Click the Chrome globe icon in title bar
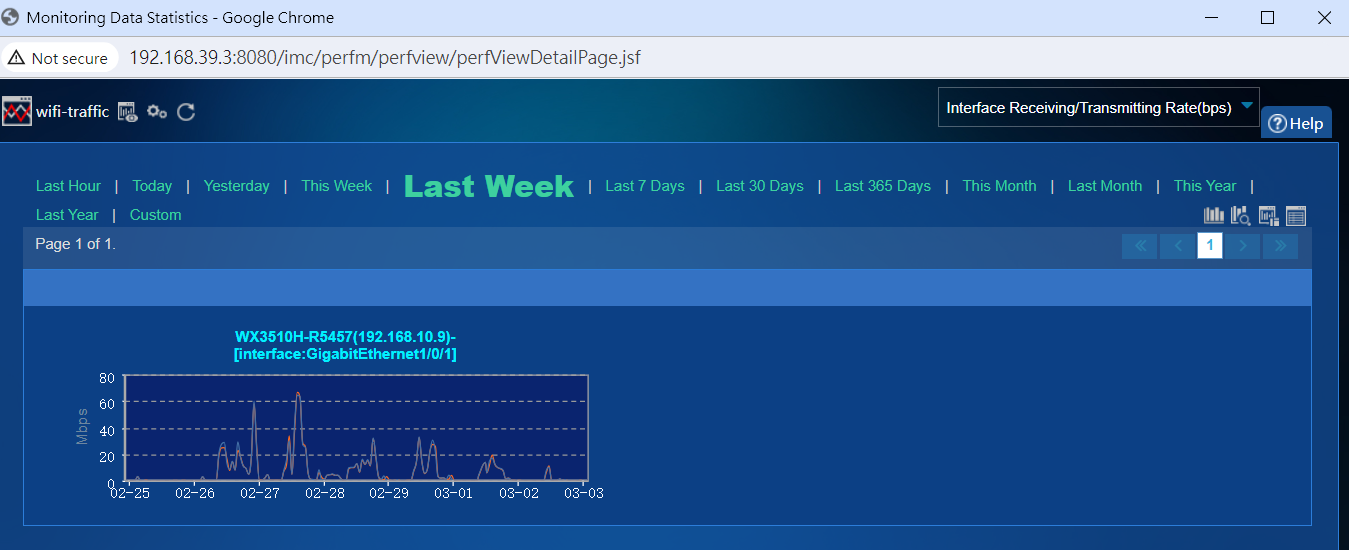The image size is (1349, 550). (x=10, y=17)
